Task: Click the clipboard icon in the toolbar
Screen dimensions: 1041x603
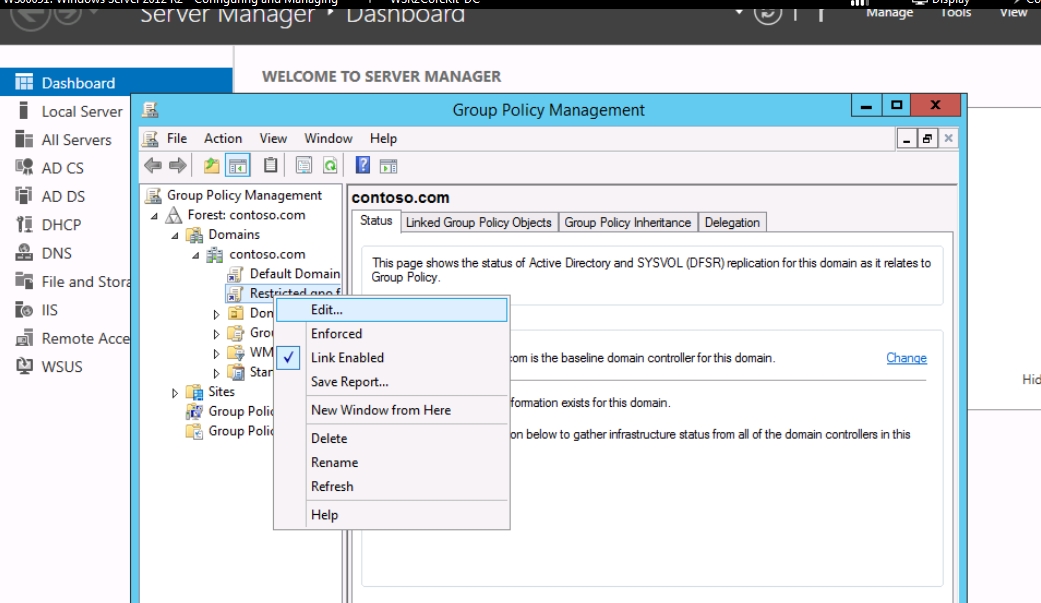Action: click(270, 165)
